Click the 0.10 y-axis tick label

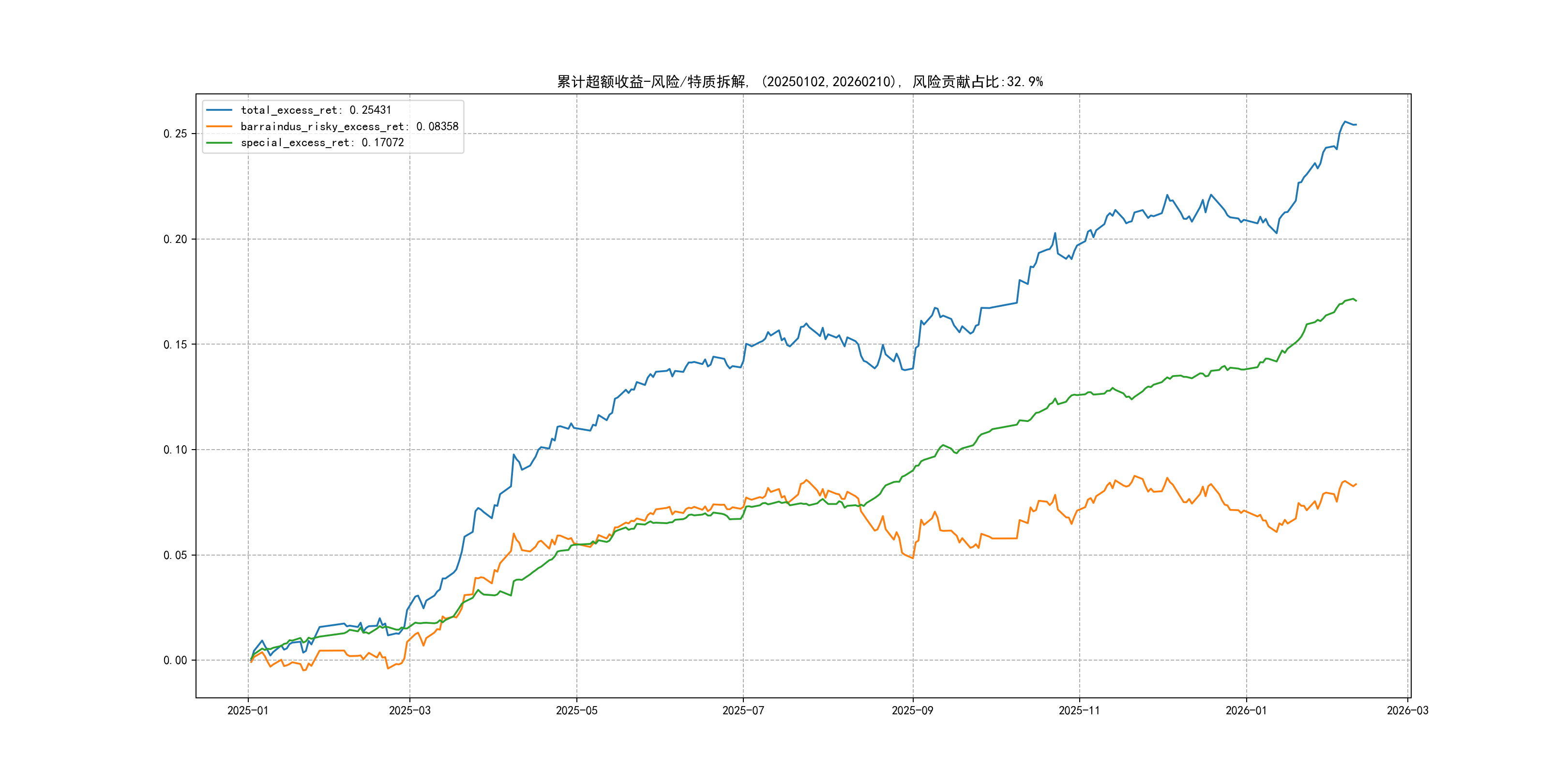click(x=175, y=450)
